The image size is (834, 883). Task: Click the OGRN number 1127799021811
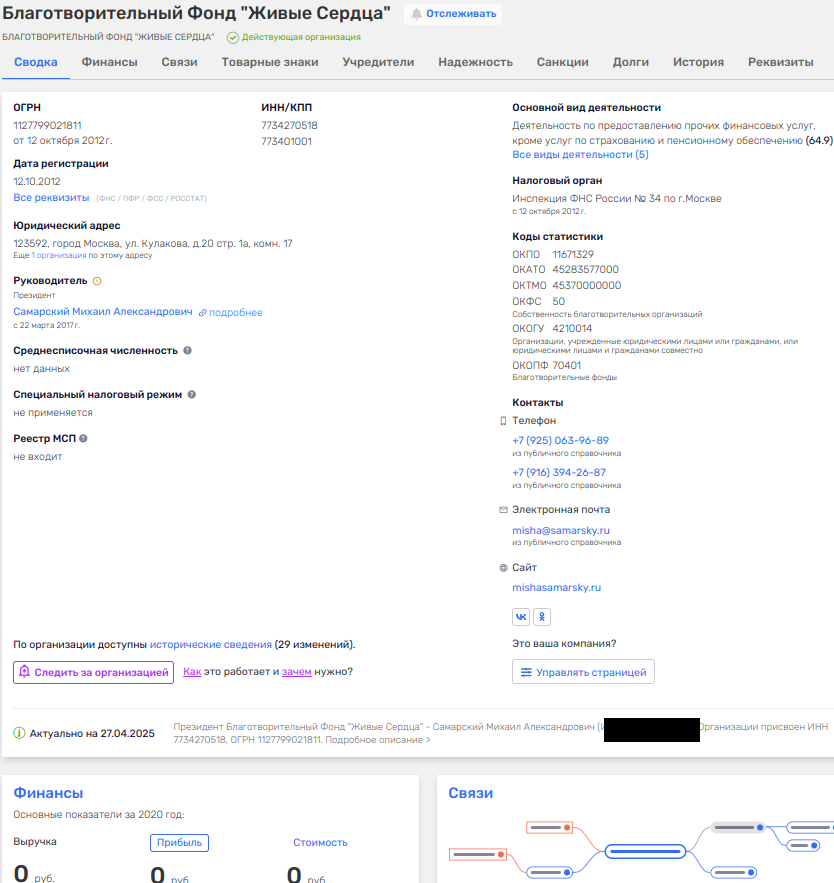click(x=47, y=125)
